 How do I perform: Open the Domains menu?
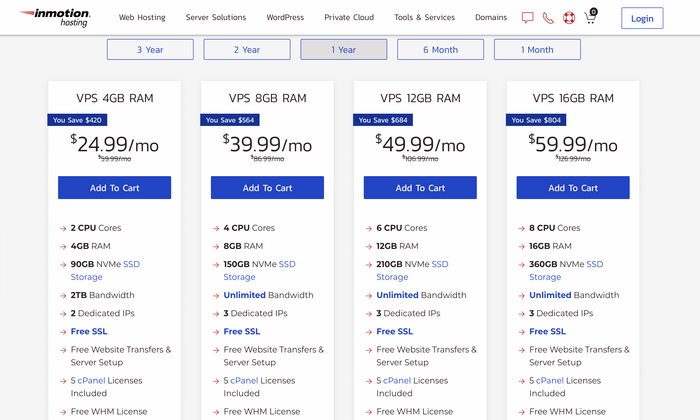(x=491, y=17)
